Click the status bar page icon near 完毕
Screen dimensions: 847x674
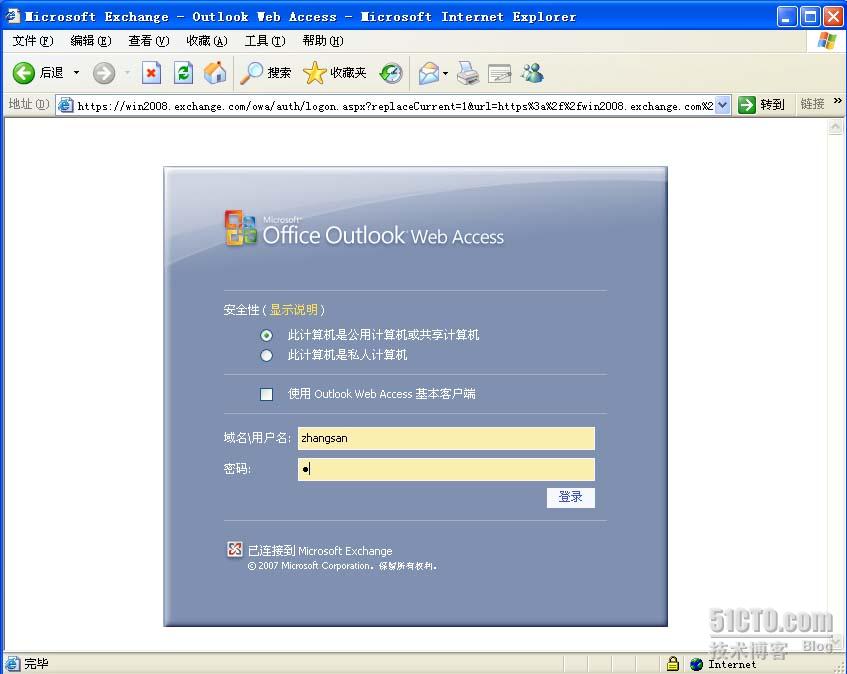(x=13, y=664)
